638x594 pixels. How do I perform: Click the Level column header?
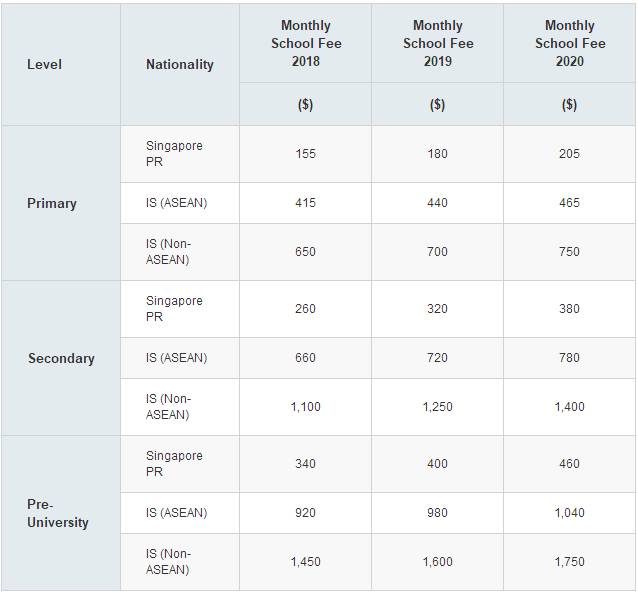pos(45,64)
